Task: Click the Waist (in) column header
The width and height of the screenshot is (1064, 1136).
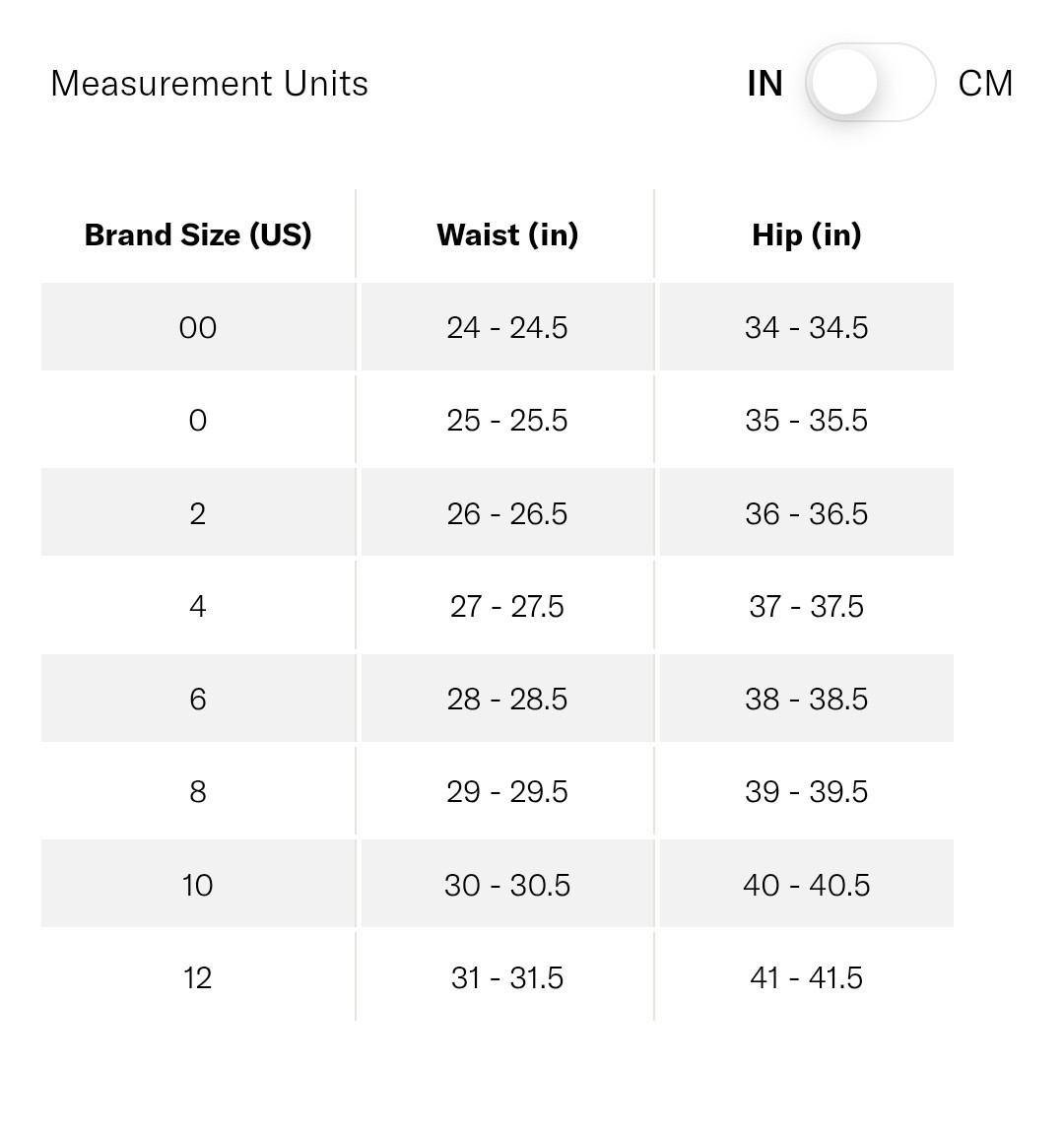Action: pos(507,234)
